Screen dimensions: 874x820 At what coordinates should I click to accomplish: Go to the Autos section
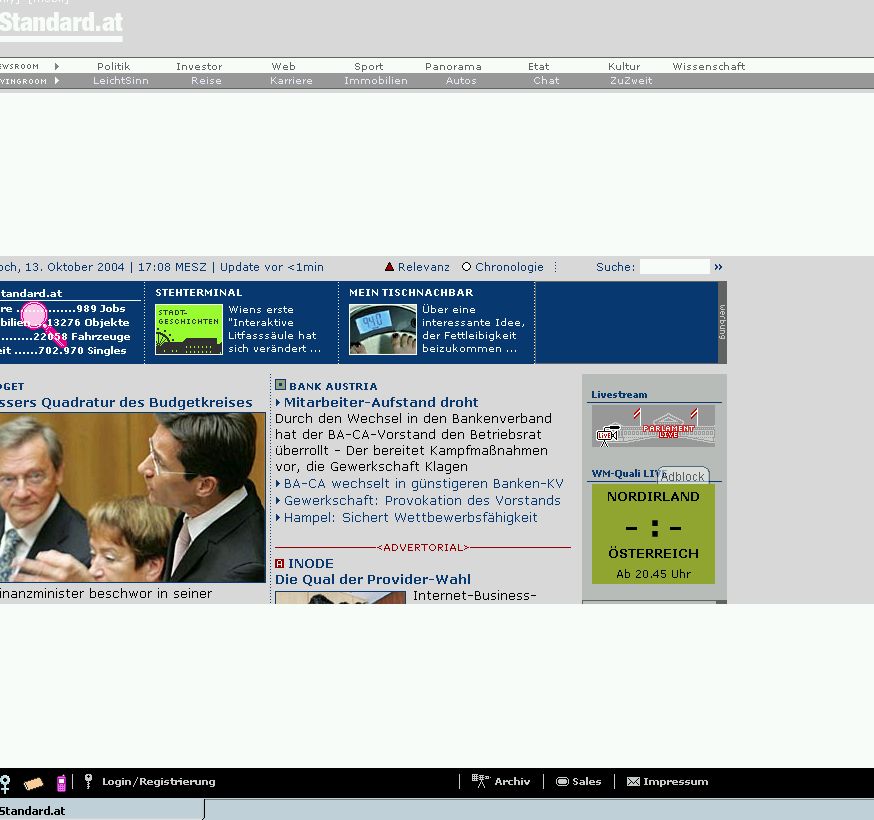pos(461,81)
